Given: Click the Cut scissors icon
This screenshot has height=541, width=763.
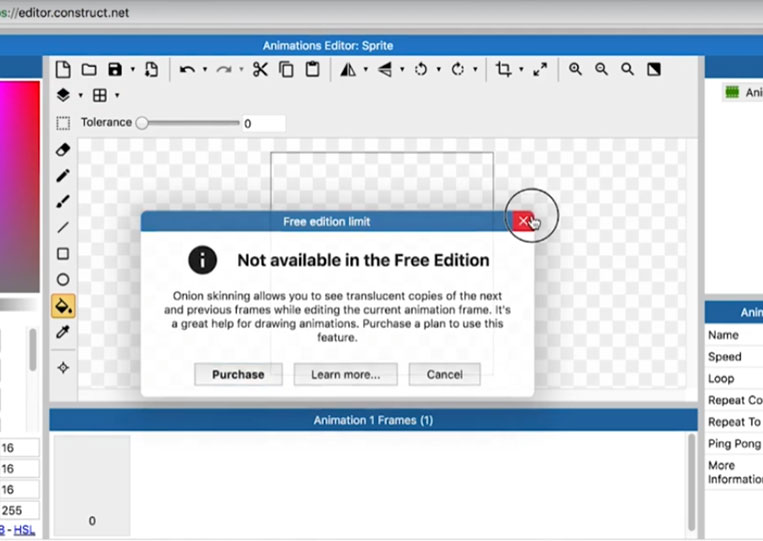Looking at the screenshot, I should coord(260,70).
